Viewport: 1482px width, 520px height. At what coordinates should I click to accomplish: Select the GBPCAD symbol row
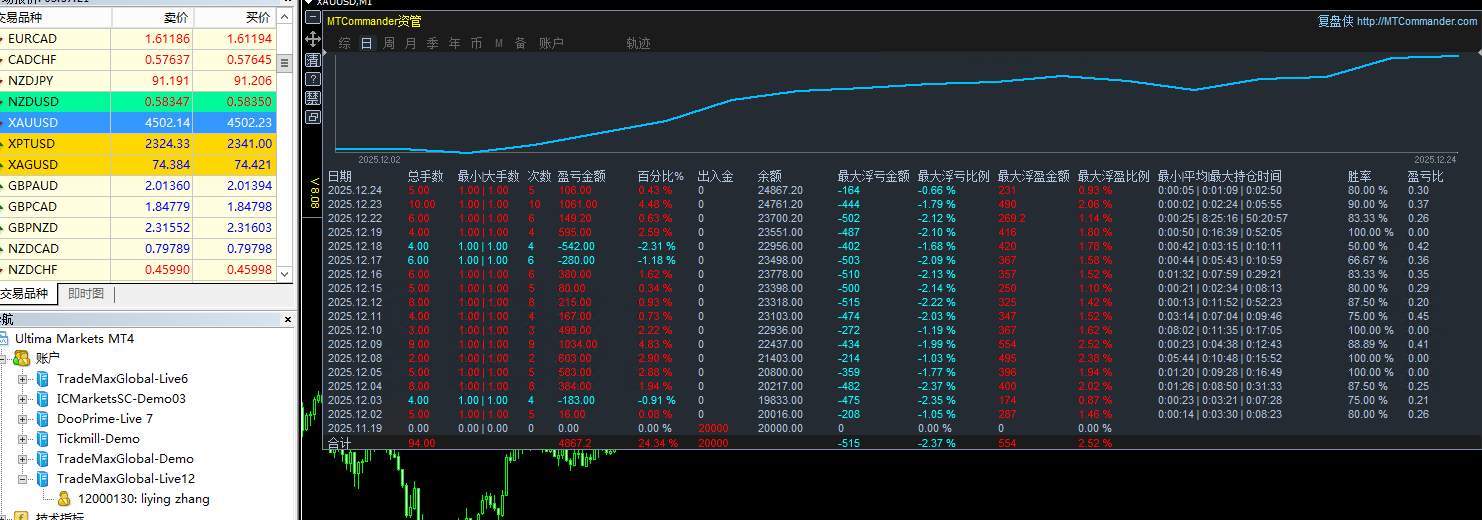pyautogui.click(x=138, y=207)
